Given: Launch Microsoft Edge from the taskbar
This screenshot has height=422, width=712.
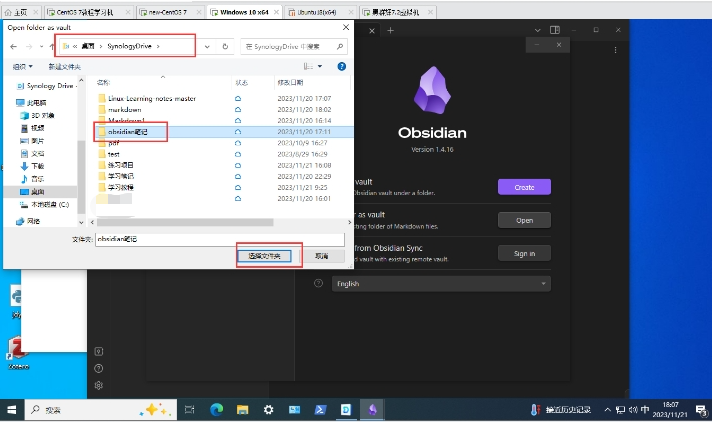Looking at the screenshot, I should (217, 410).
